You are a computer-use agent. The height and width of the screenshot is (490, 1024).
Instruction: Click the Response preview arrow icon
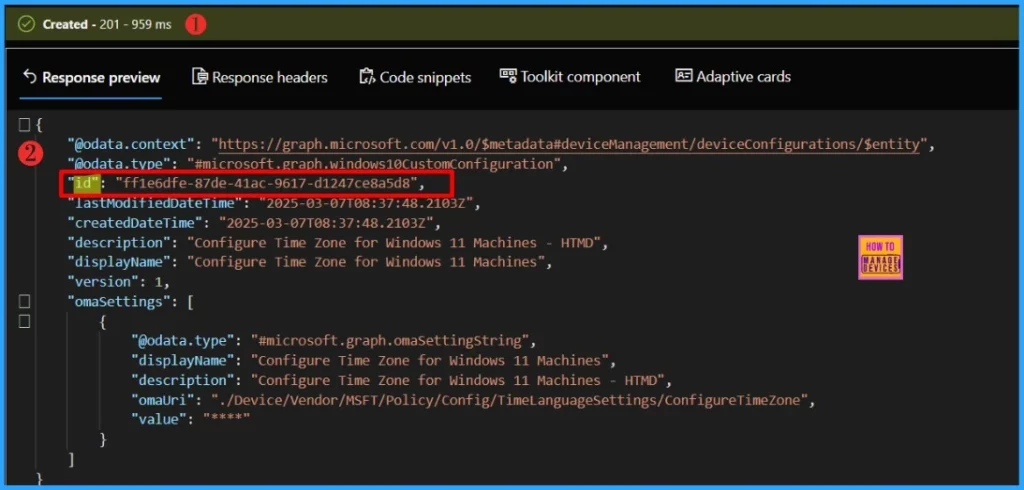coord(29,77)
